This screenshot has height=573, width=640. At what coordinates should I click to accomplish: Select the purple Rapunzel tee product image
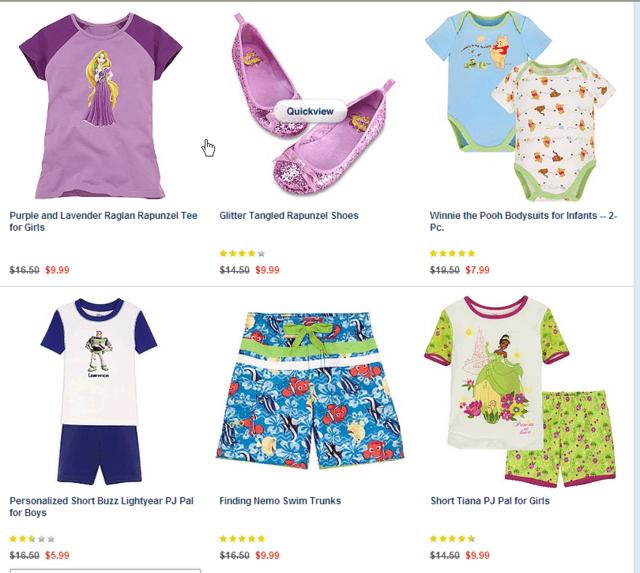101,106
